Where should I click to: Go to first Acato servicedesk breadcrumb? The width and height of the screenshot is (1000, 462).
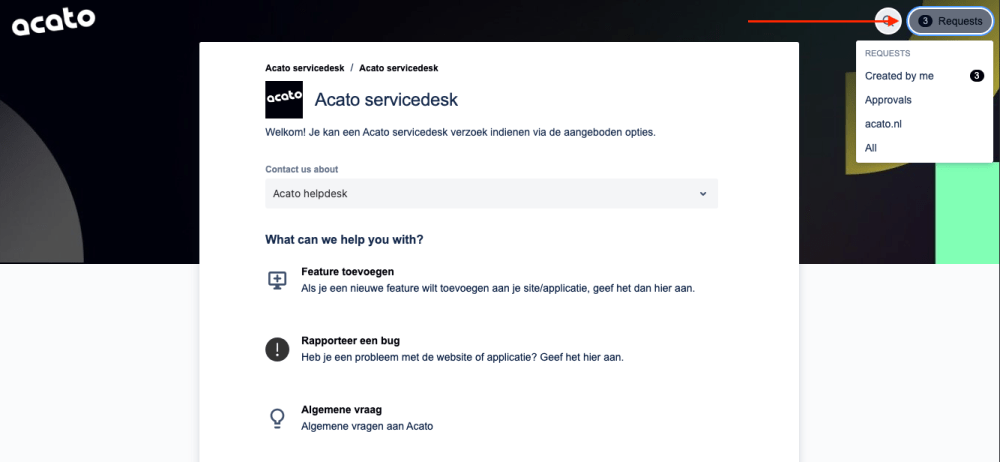pos(305,68)
